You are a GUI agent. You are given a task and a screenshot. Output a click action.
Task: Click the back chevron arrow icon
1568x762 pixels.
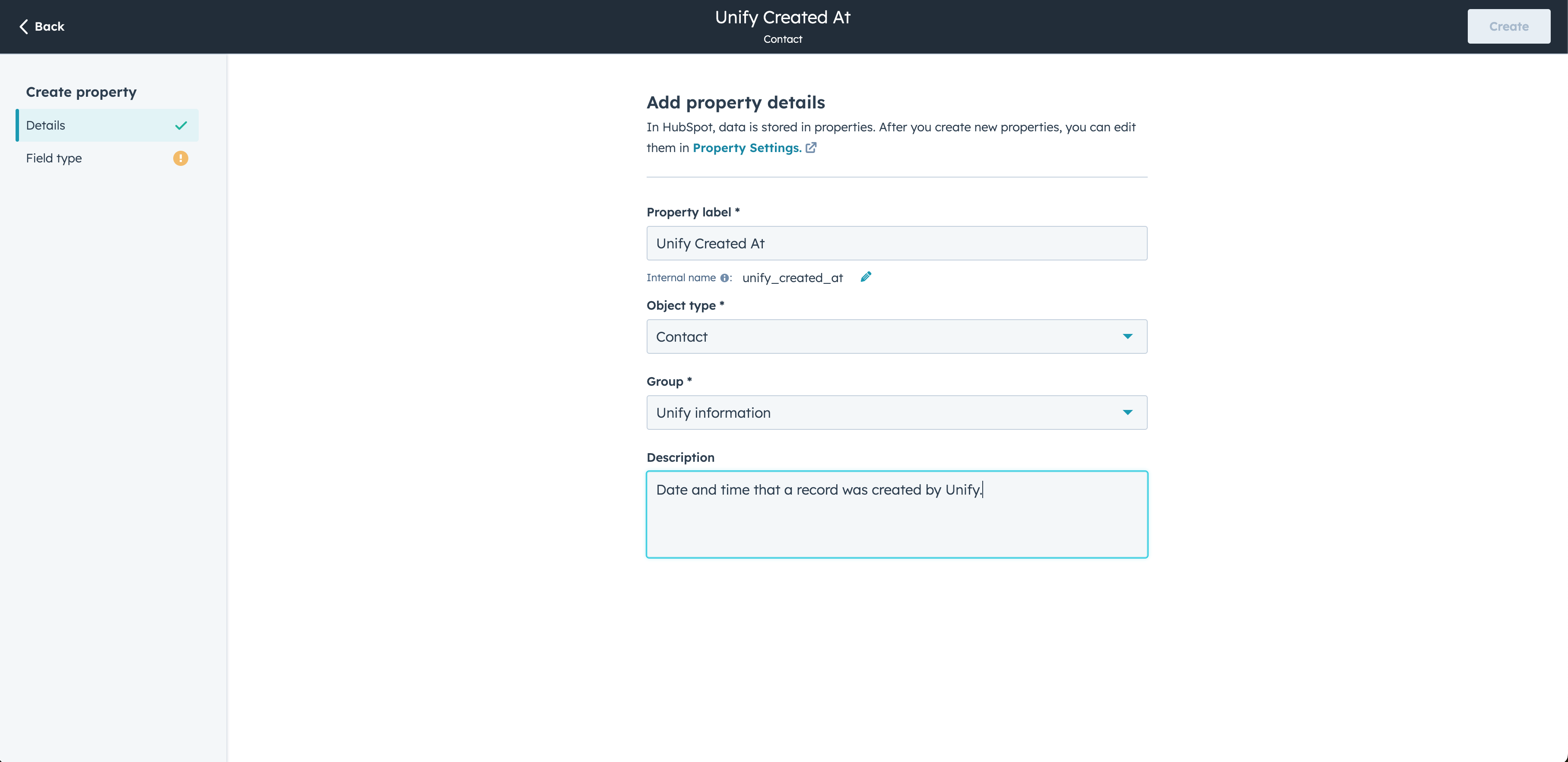pos(24,27)
